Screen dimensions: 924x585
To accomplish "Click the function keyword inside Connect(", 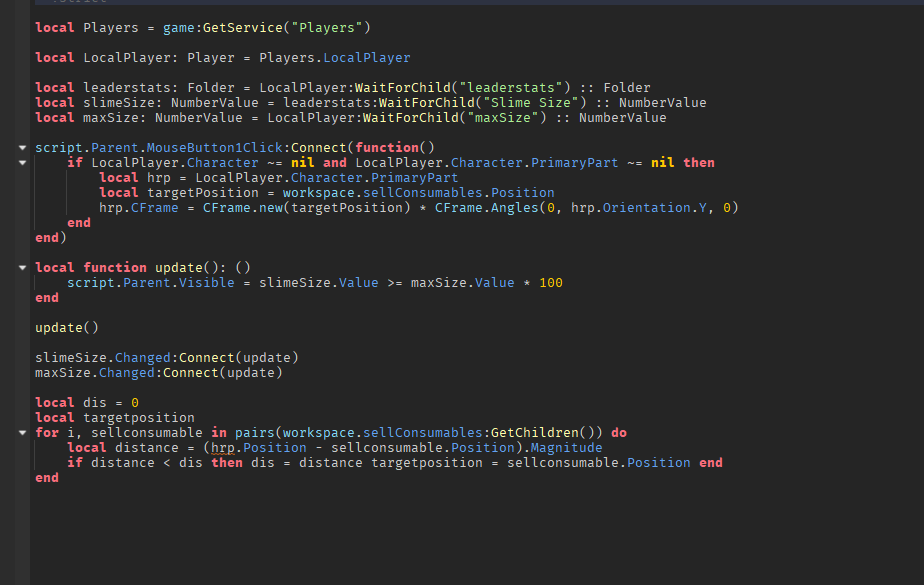I will 387,147.
